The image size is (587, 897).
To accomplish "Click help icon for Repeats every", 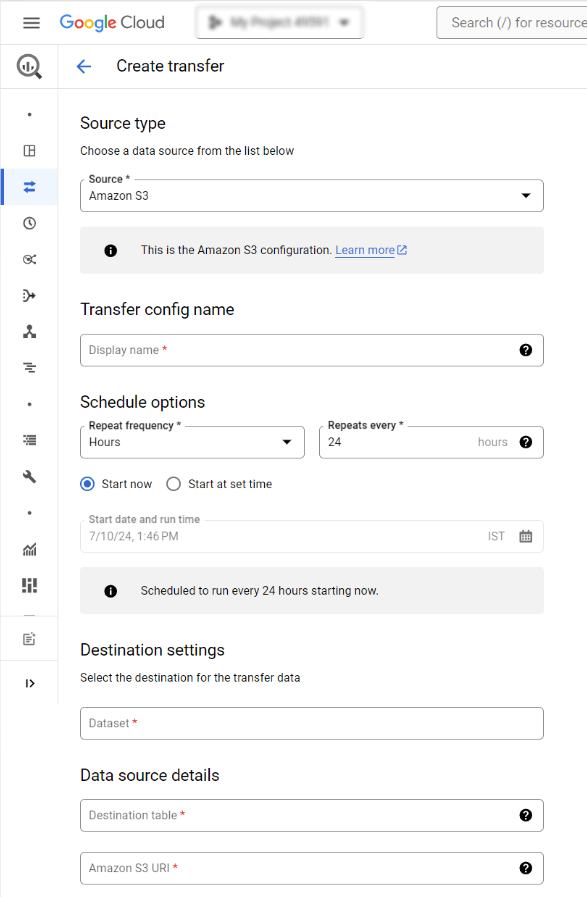I will [526, 442].
